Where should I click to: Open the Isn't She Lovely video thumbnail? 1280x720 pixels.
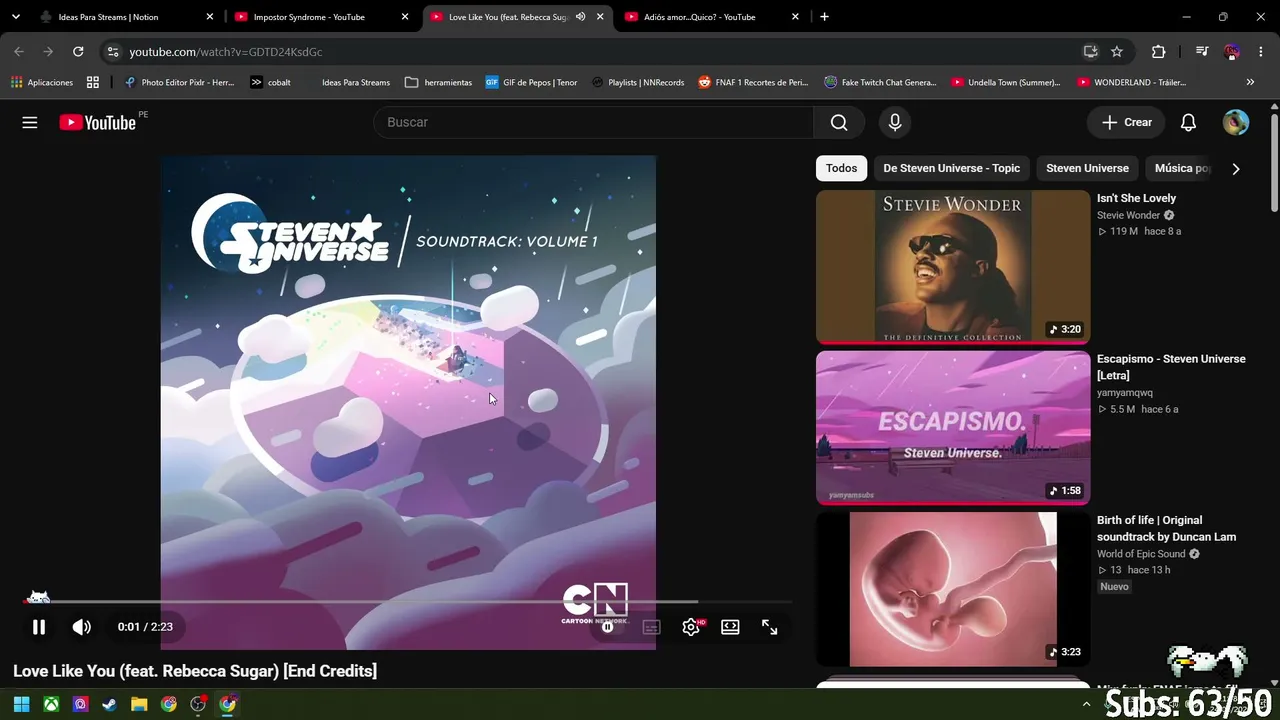click(x=953, y=267)
